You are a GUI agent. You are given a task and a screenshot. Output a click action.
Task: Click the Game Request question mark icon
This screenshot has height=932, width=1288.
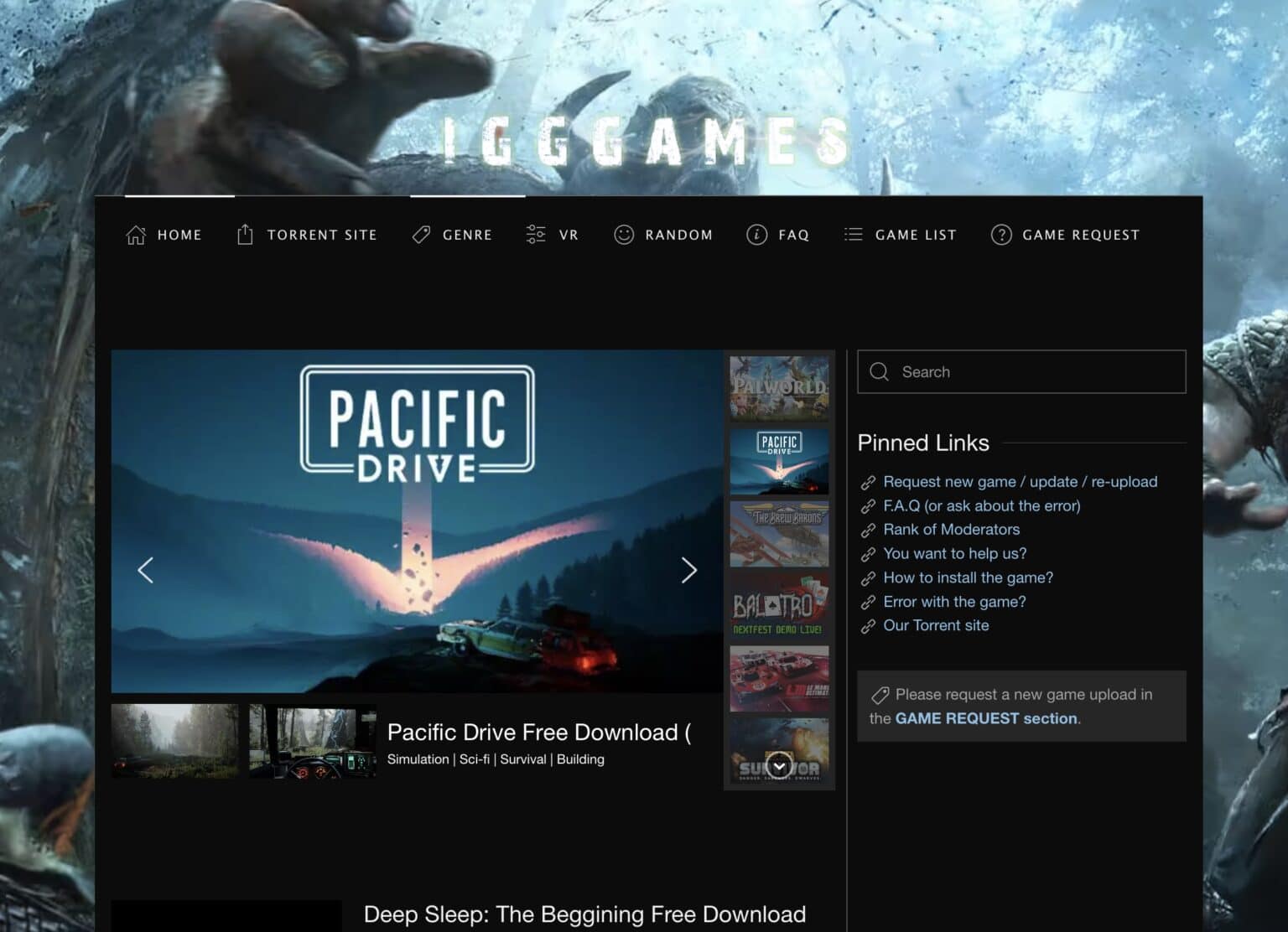[x=1001, y=235]
